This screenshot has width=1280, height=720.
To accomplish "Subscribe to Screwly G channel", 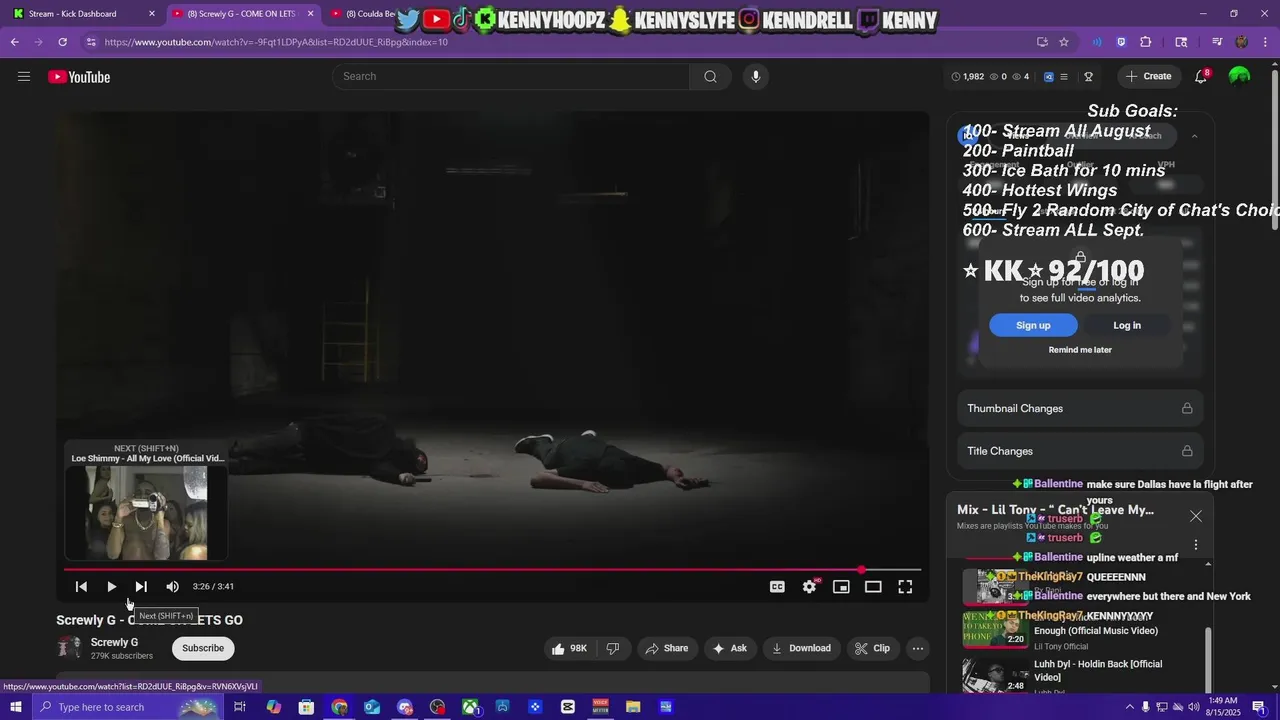I will click(x=203, y=648).
